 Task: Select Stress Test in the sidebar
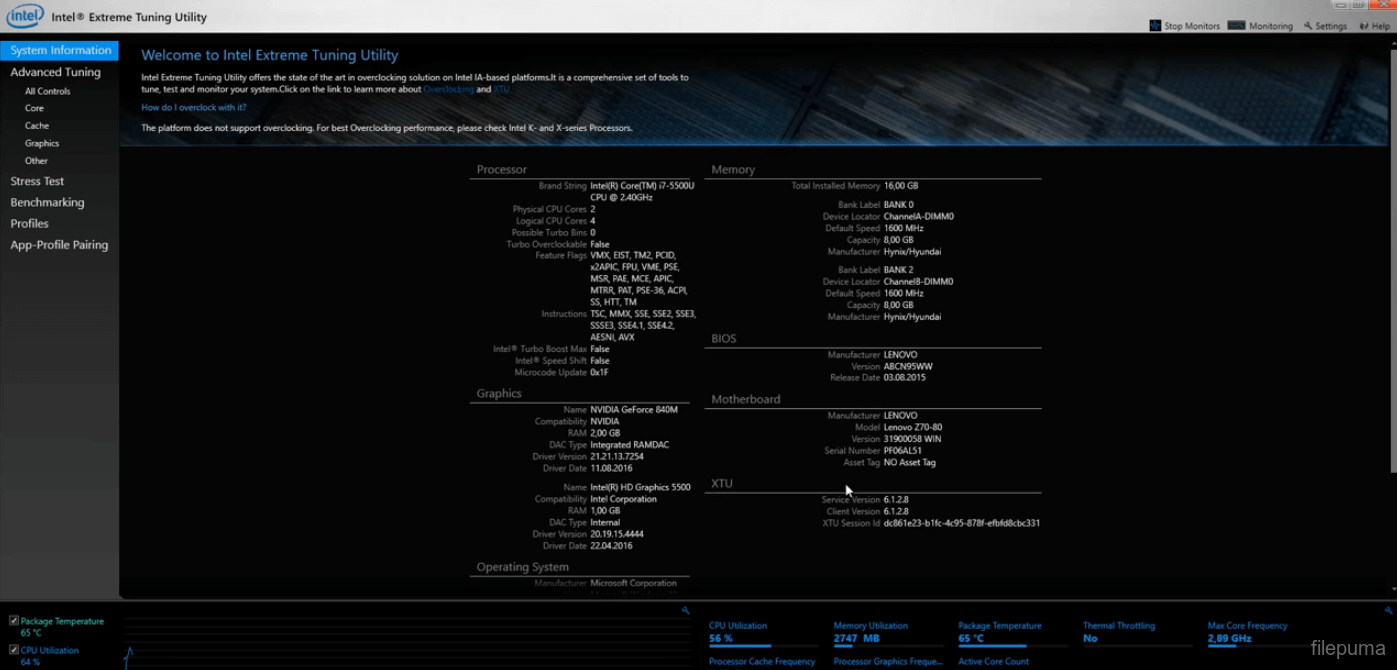(x=37, y=181)
